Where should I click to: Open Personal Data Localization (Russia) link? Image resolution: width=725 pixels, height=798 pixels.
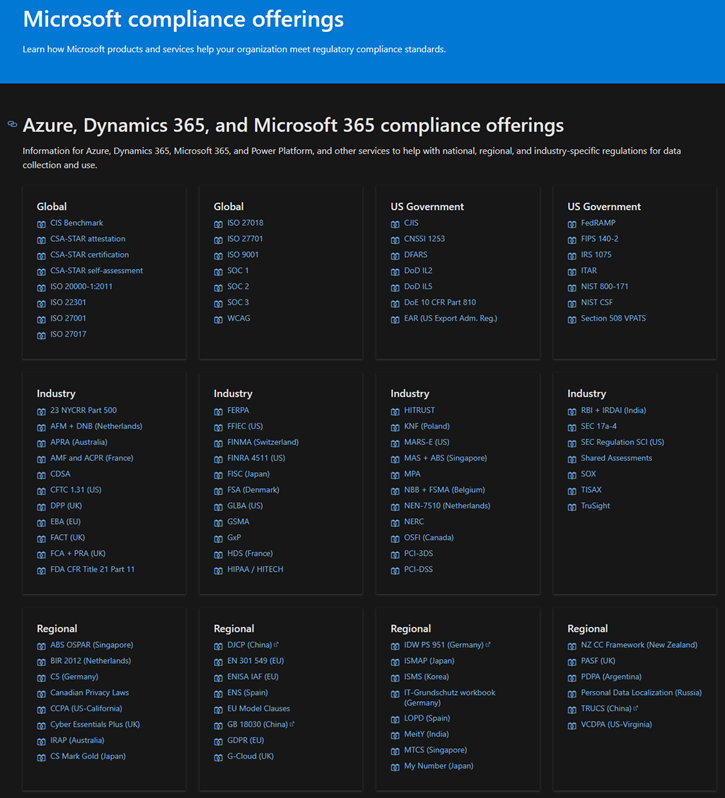coord(642,692)
